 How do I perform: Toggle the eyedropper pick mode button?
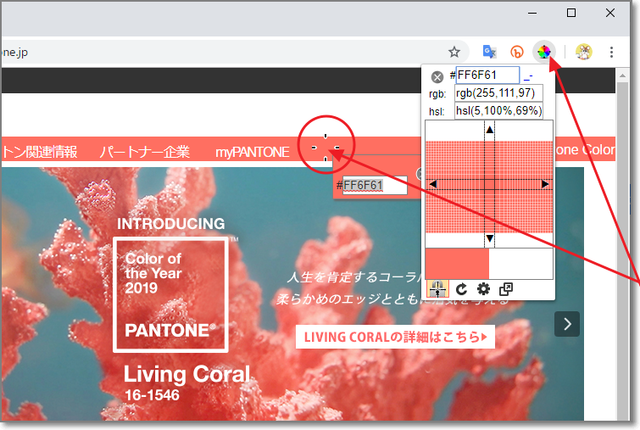(x=437, y=289)
